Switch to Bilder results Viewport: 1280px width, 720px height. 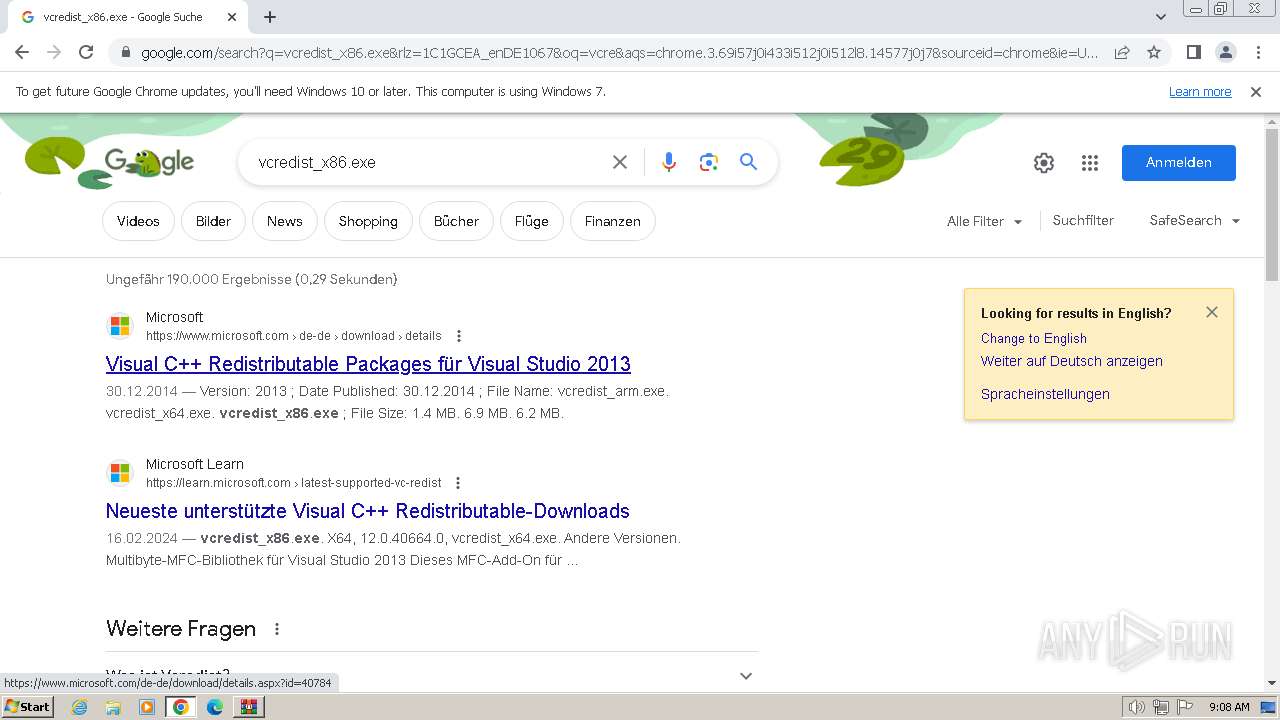pyautogui.click(x=213, y=221)
